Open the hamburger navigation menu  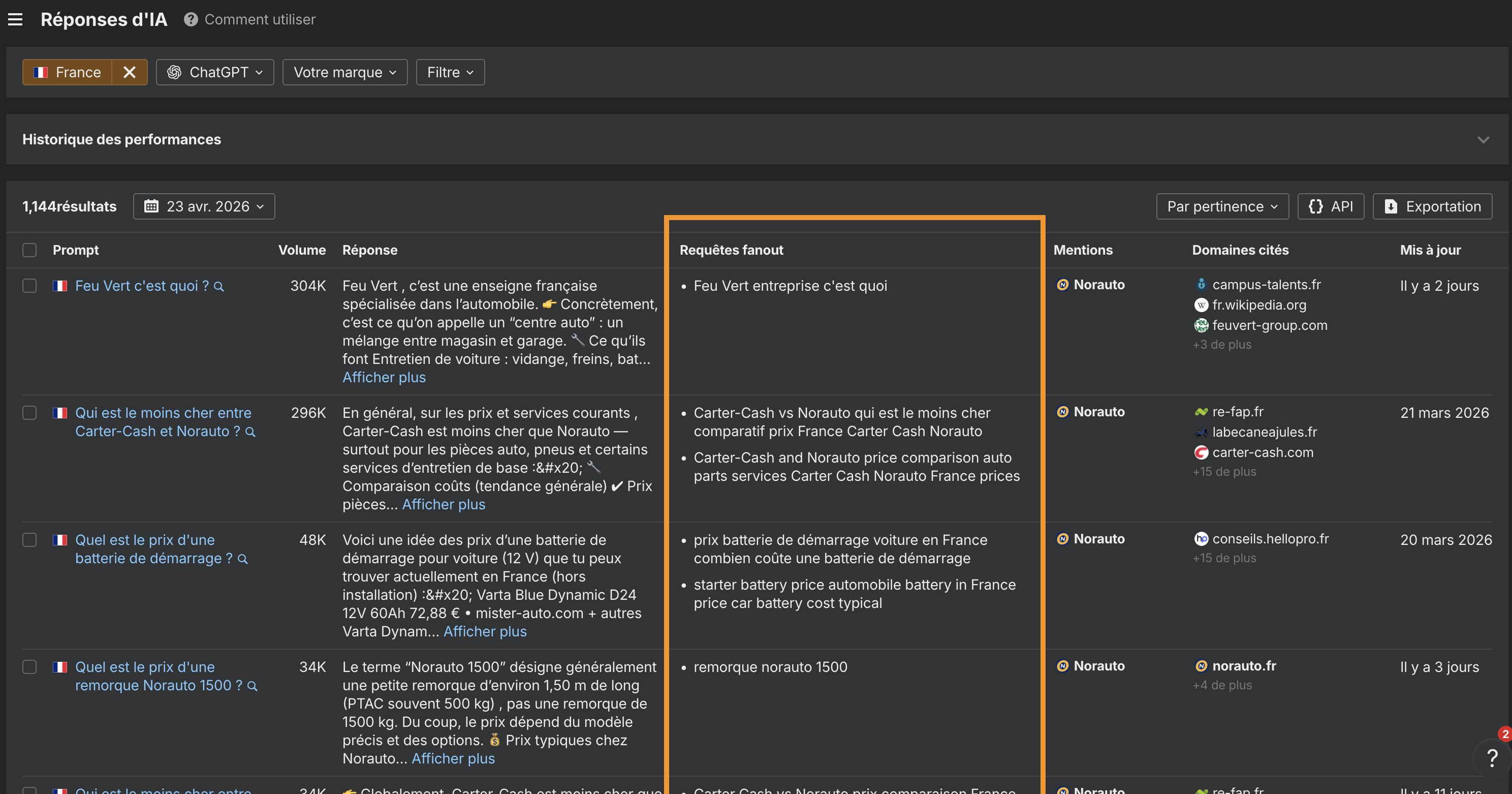[15, 19]
